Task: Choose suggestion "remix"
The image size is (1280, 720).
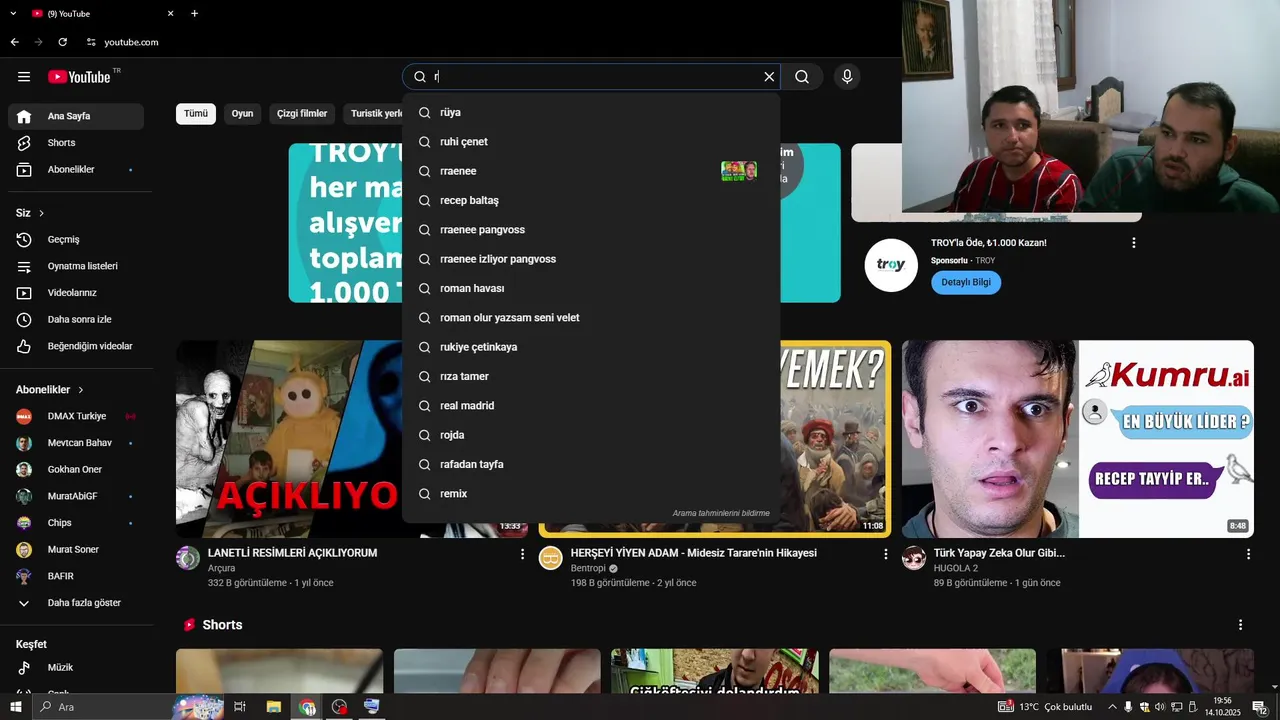Action: pyautogui.click(x=591, y=494)
